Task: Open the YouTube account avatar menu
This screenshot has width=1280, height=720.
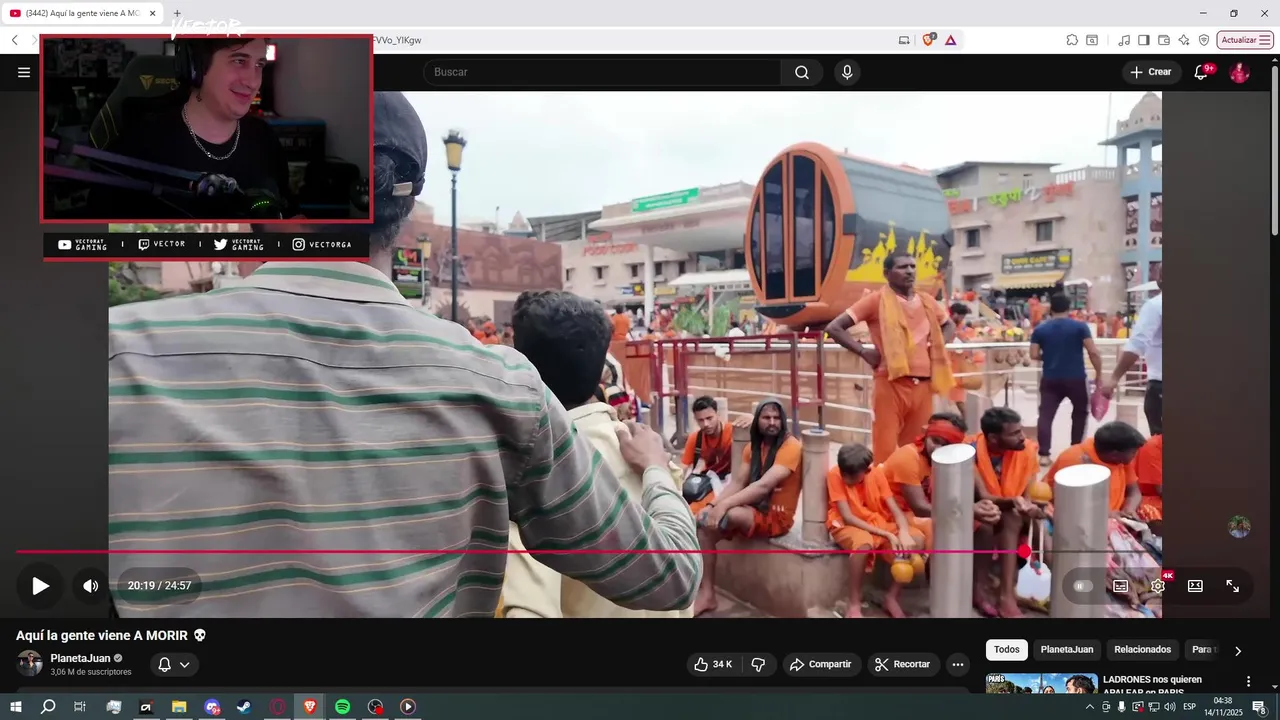Action: point(1239,72)
